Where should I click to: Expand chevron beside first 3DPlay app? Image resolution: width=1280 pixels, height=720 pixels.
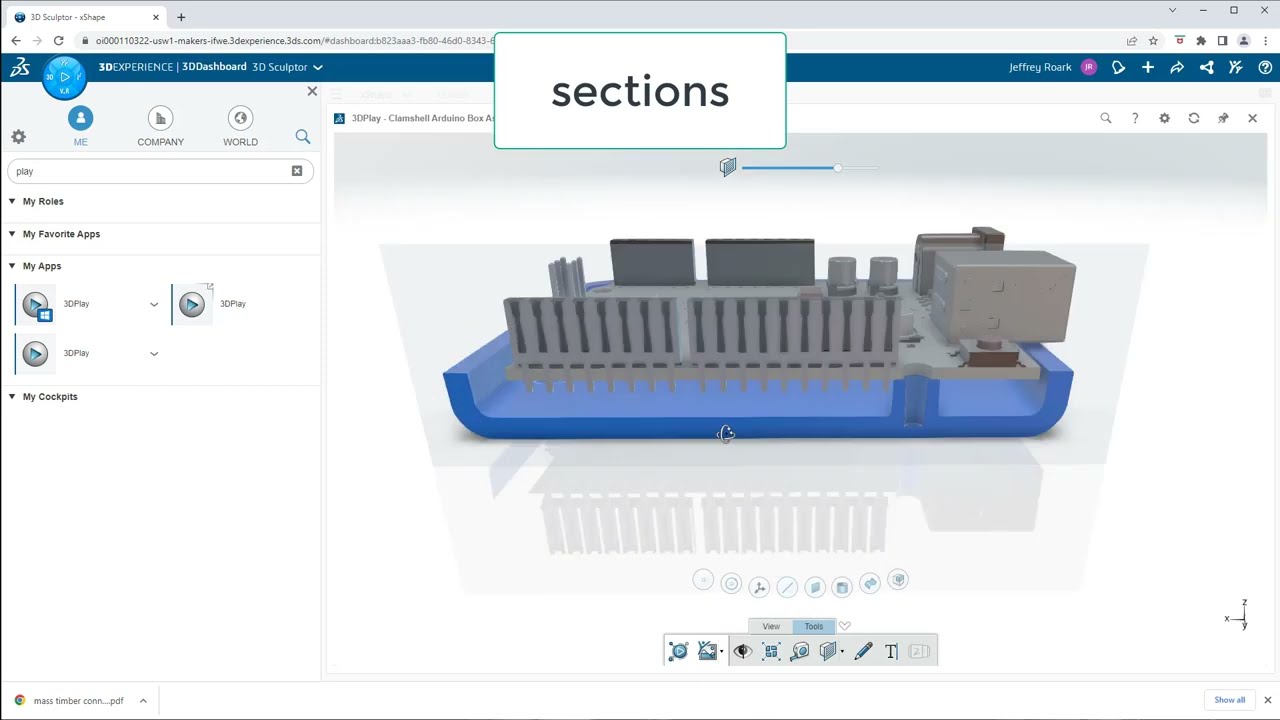154,304
